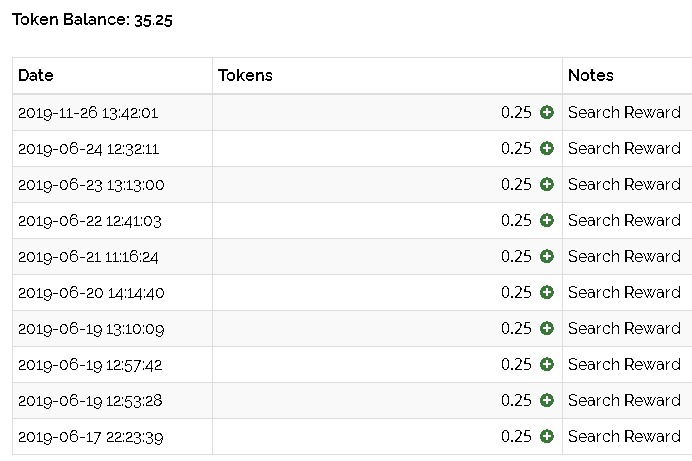Click green plus icon in 2019-06-24 row
Image resolution: width=692 pixels, height=461 pixels.
click(x=546, y=148)
